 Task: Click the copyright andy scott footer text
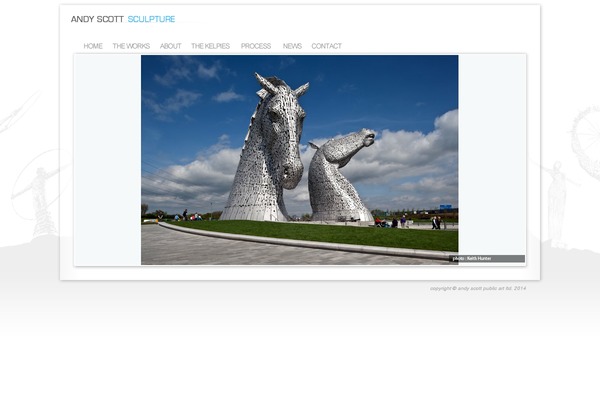point(477,288)
